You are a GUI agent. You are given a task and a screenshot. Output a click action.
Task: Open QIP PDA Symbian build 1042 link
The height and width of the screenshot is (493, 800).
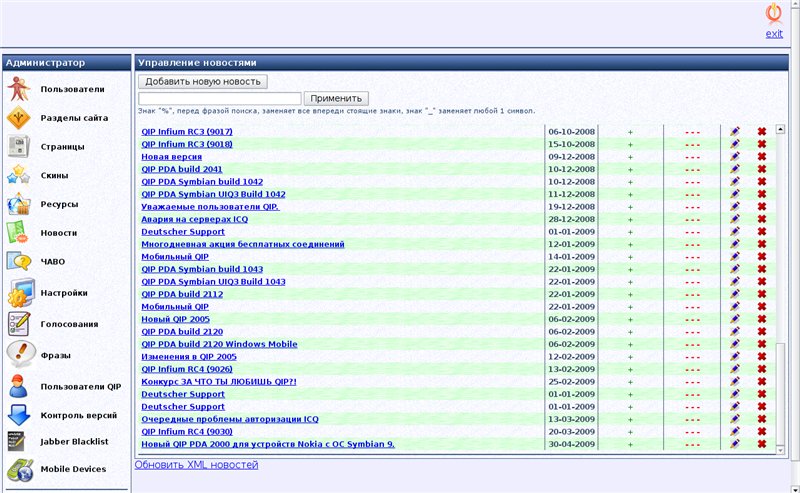point(202,182)
